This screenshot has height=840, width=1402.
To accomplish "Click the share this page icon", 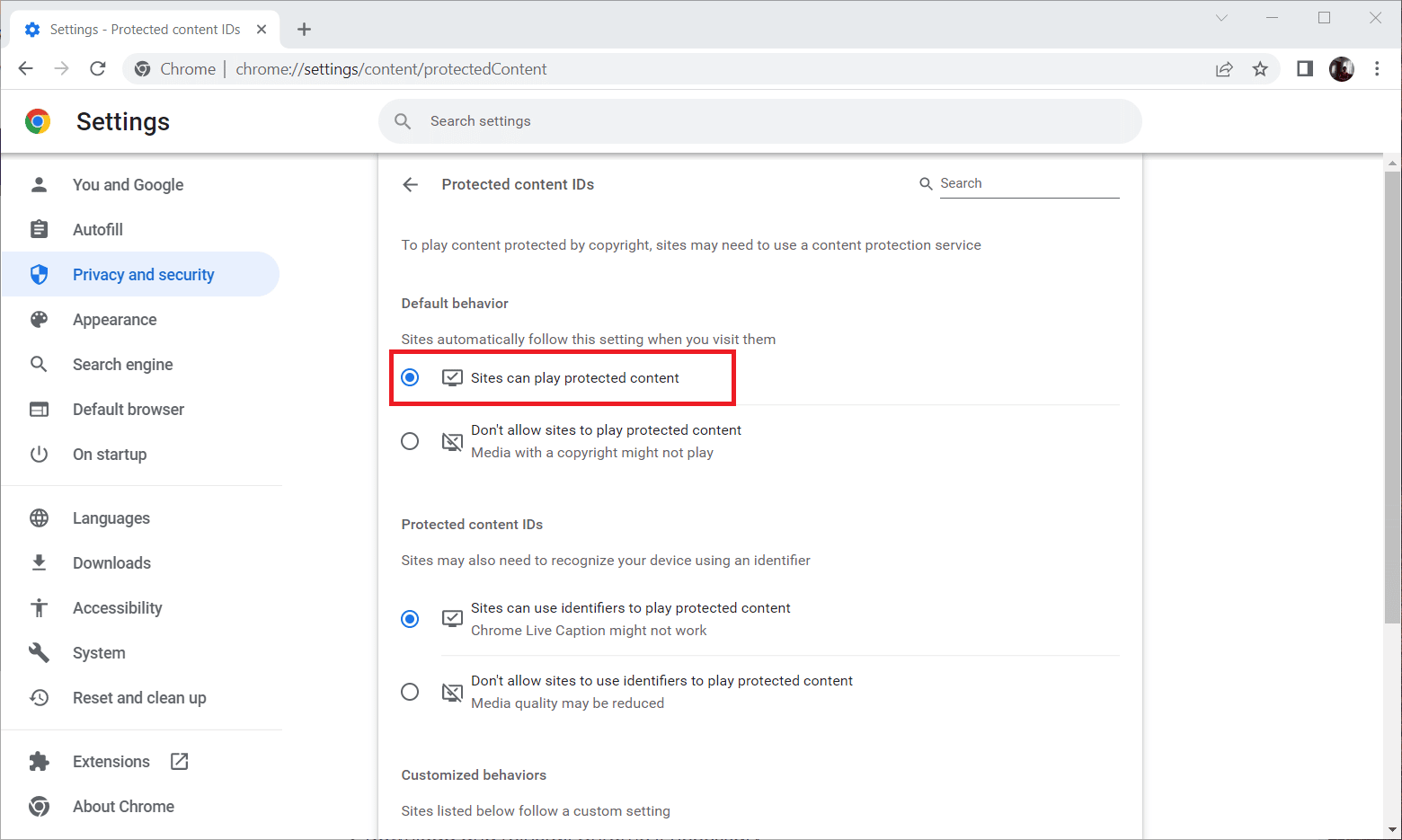I will point(1224,69).
